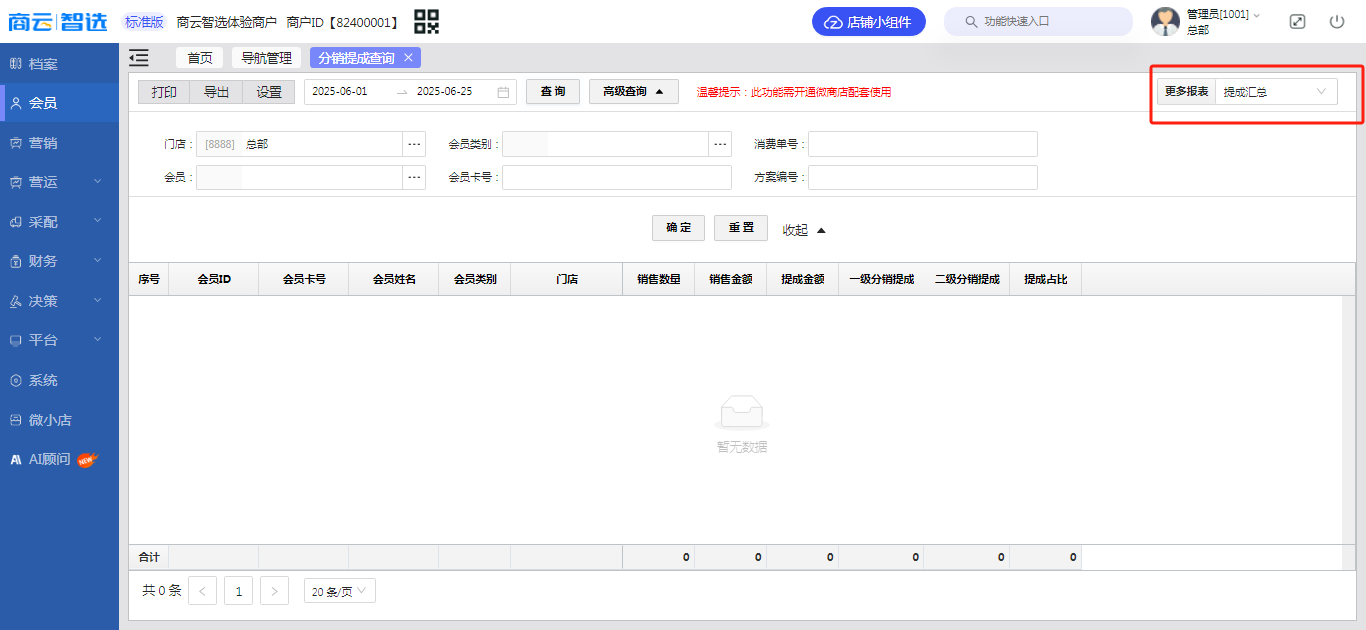Collapse the filter panel with 收起
The width and height of the screenshot is (1366, 630).
(x=804, y=230)
